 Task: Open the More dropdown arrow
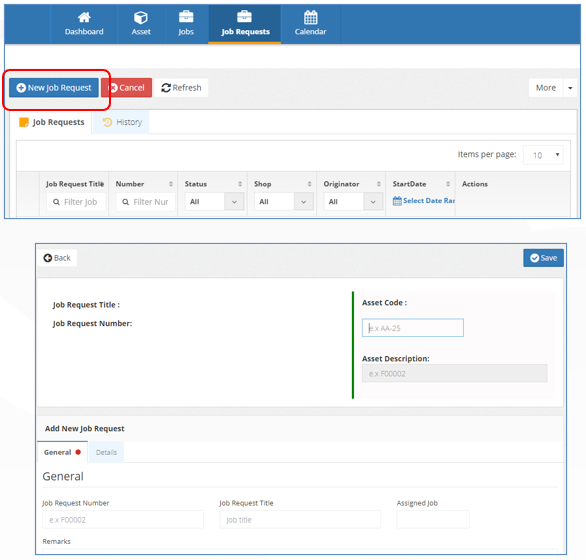[x=570, y=88]
